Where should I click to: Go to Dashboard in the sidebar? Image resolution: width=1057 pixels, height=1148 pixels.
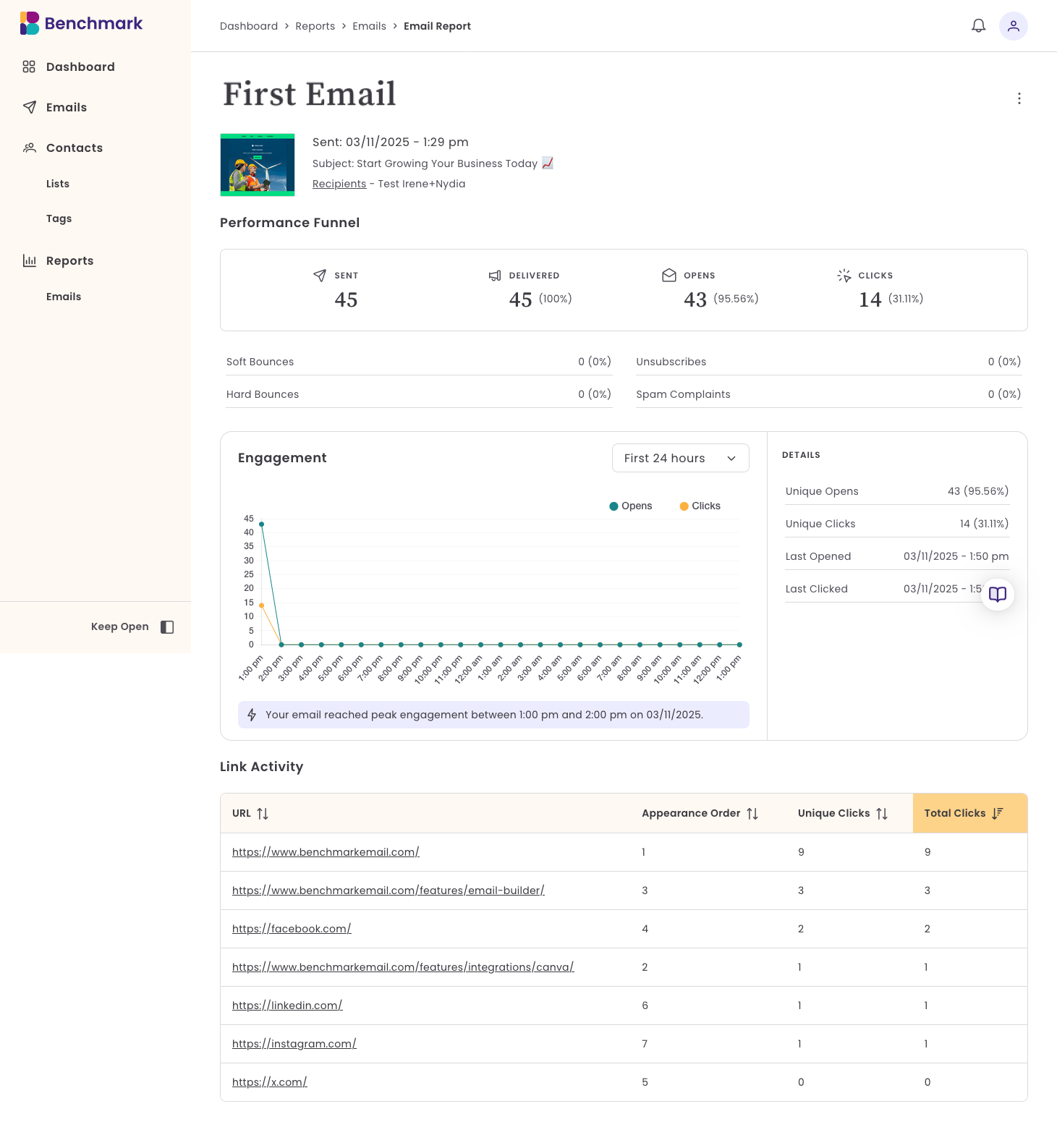coord(80,67)
